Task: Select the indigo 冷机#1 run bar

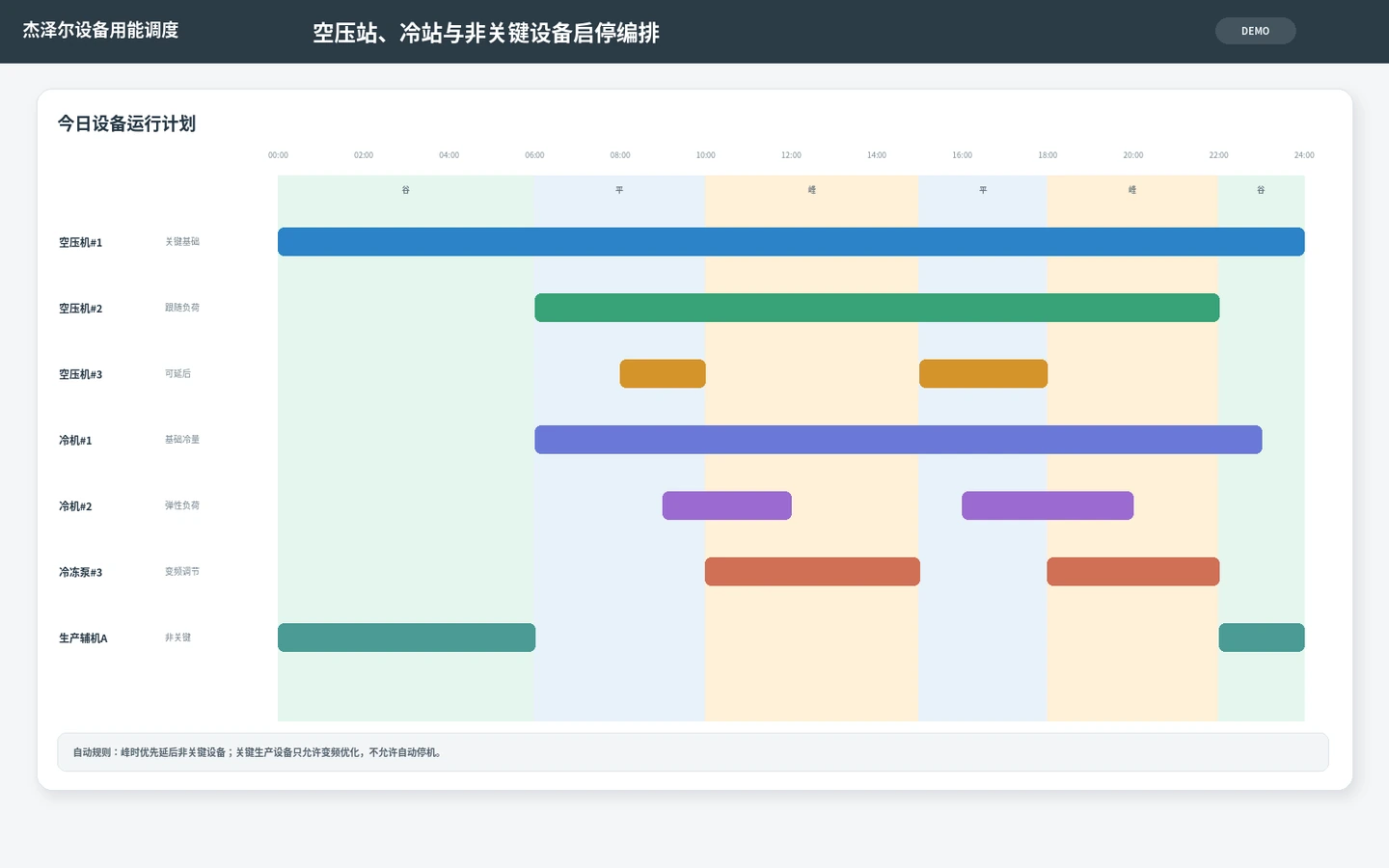Action: tap(898, 440)
